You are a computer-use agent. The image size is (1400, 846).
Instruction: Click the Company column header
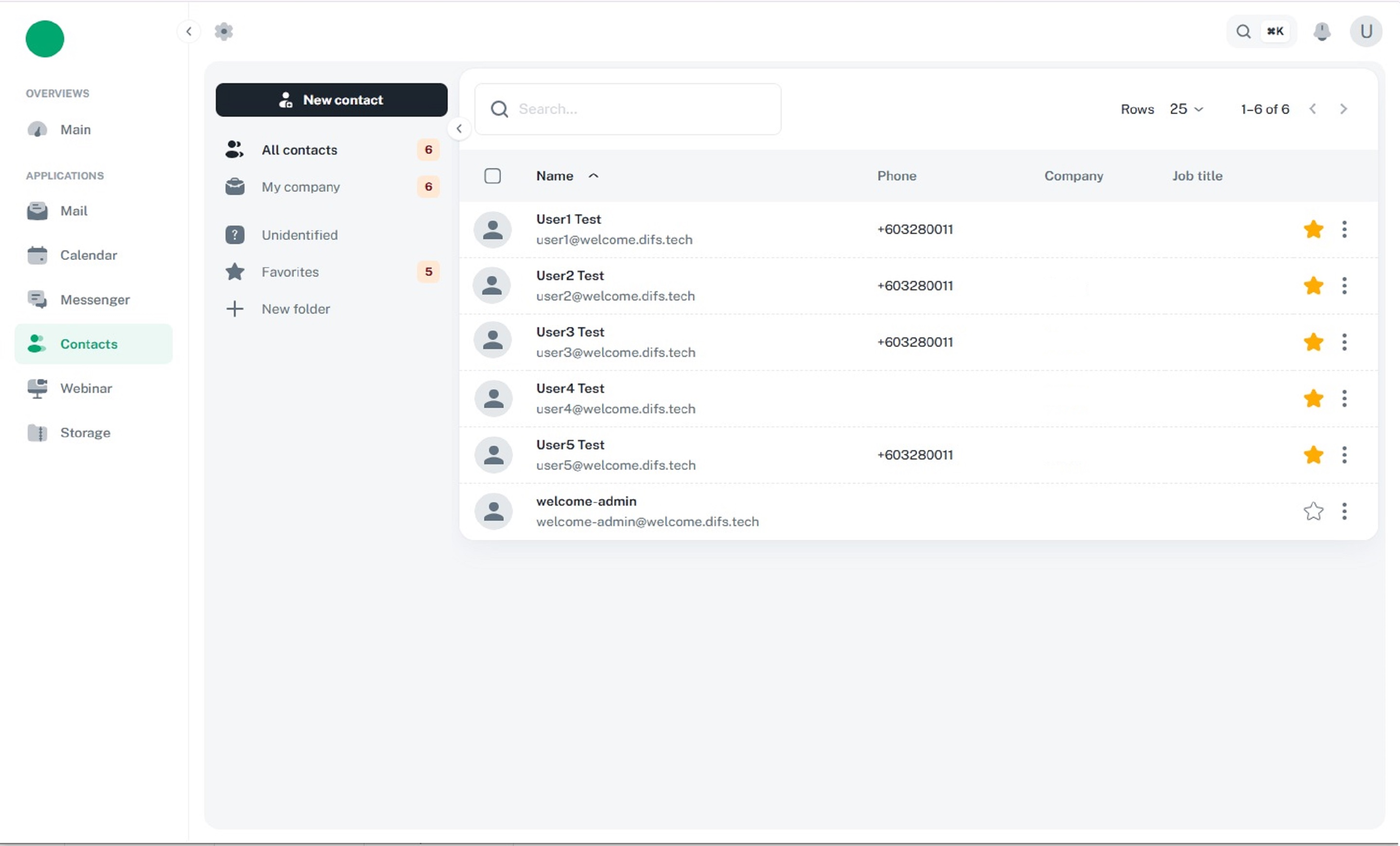click(1073, 176)
